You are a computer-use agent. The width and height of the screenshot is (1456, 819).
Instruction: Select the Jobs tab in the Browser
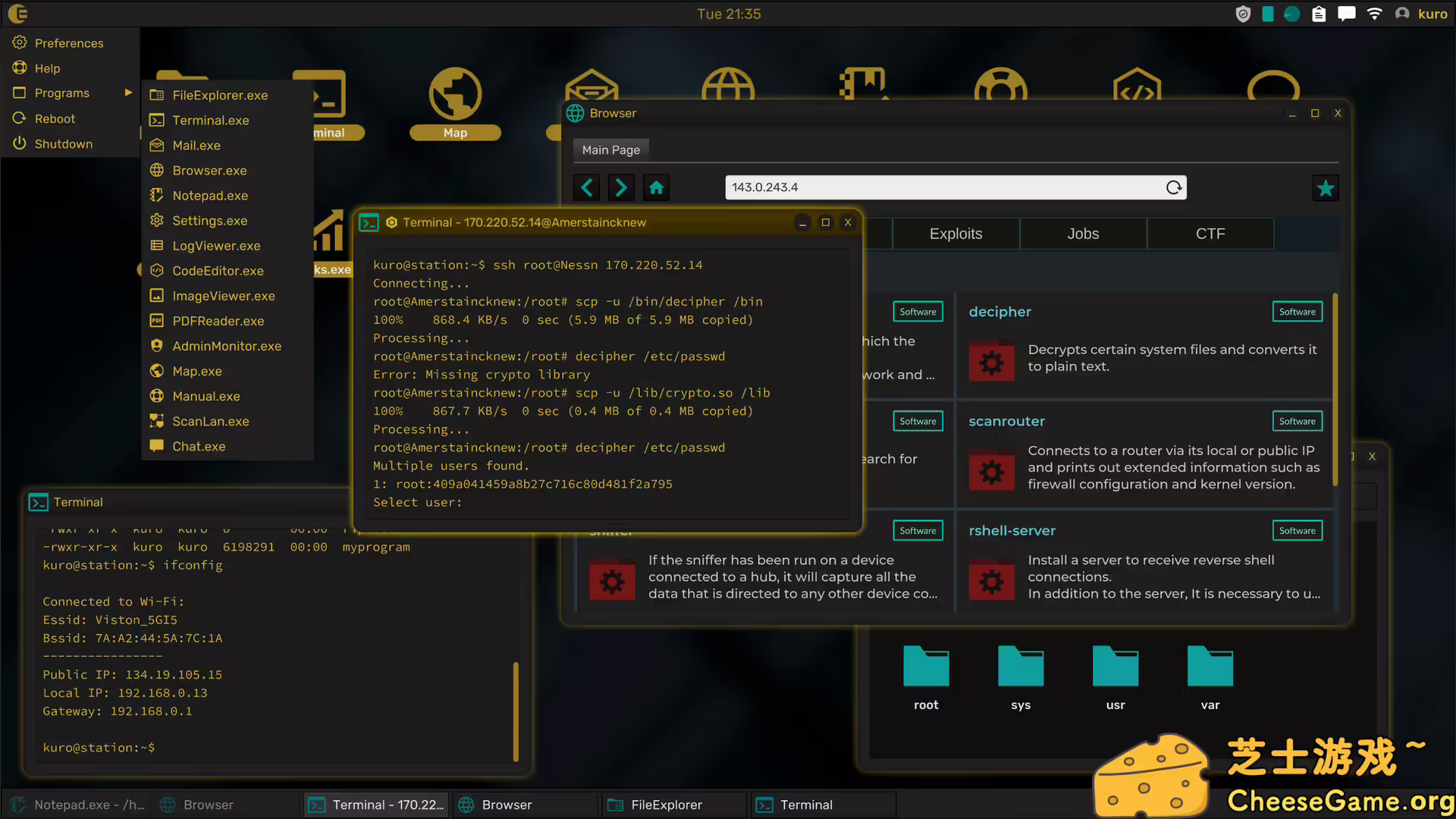coord(1083,234)
